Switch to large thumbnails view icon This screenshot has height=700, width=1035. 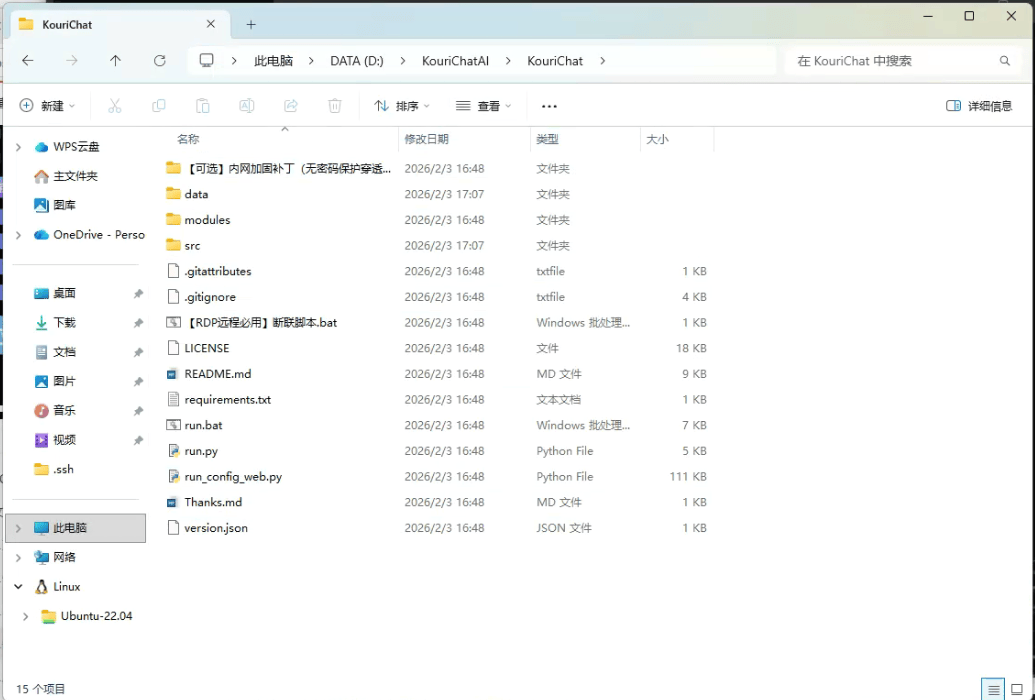[x=1017, y=690]
